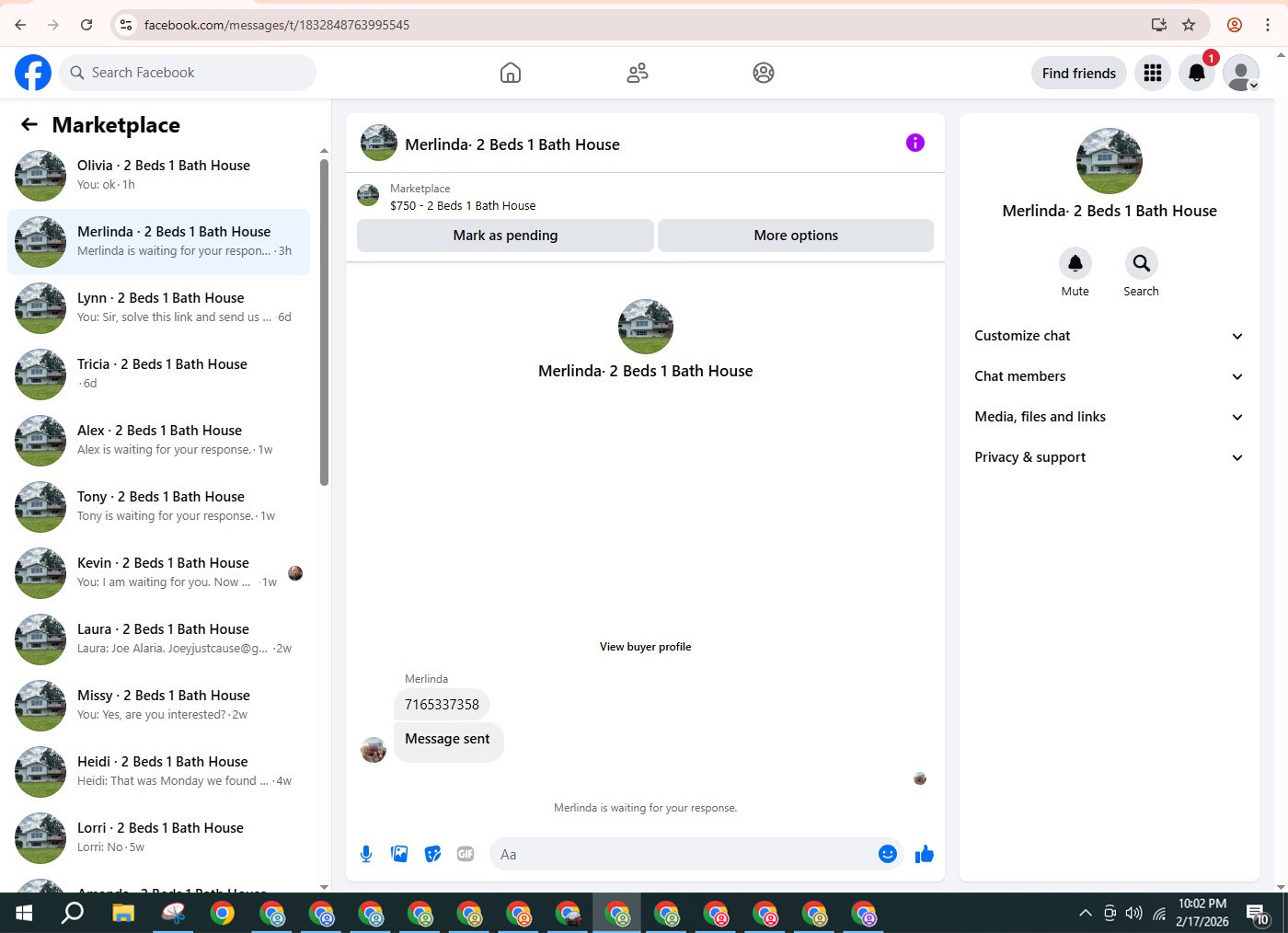The height and width of the screenshot is (933, 1288).
Task: Open the account profile menu
Action: (x=1241, y=73)
